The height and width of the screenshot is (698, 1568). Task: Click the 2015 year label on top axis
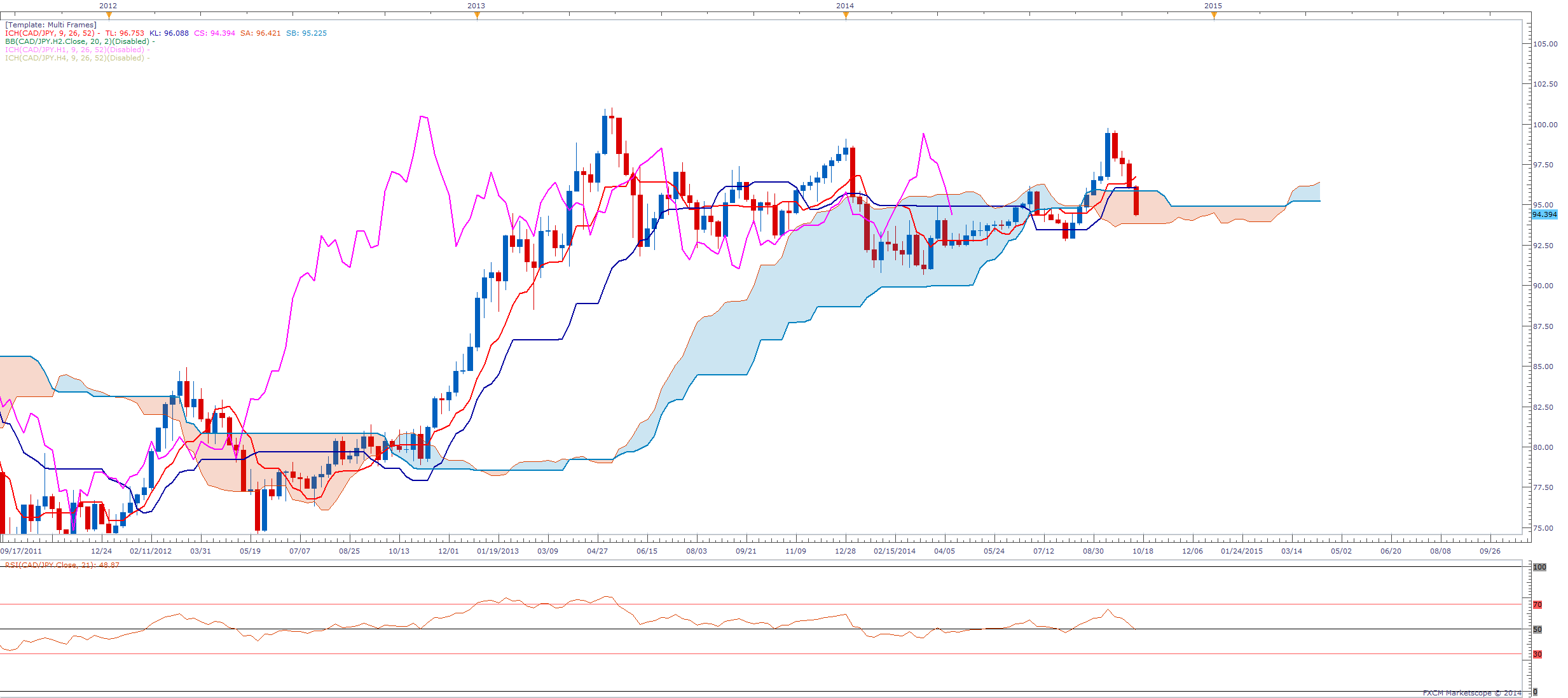pyautogui.click(x=1213, y=6)
